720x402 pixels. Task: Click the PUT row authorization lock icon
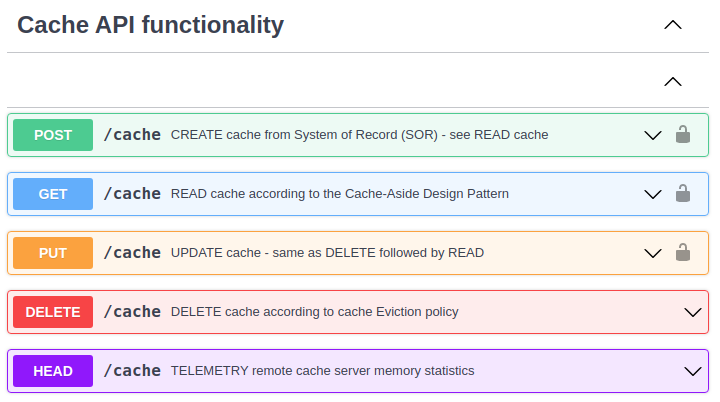[x=683, y=253]
